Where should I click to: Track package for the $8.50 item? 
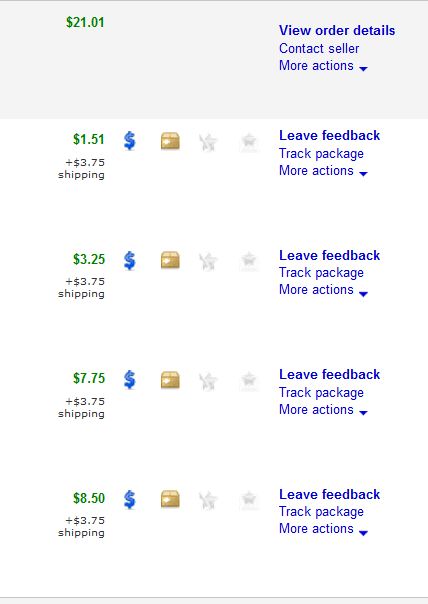point(321,512)
